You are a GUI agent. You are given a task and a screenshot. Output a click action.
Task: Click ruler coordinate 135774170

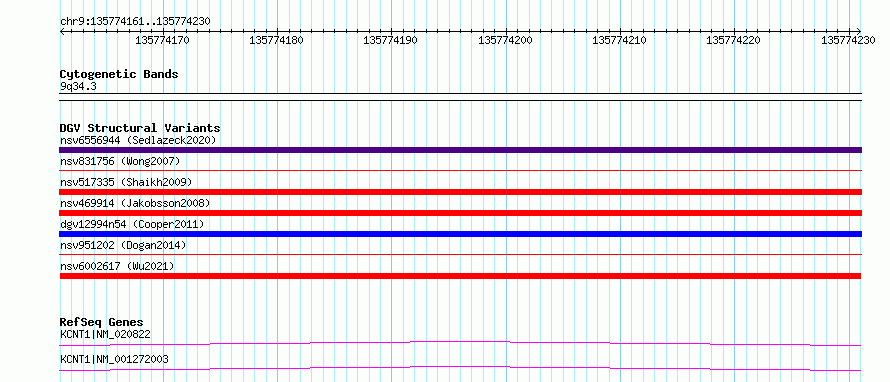[163, 40]
